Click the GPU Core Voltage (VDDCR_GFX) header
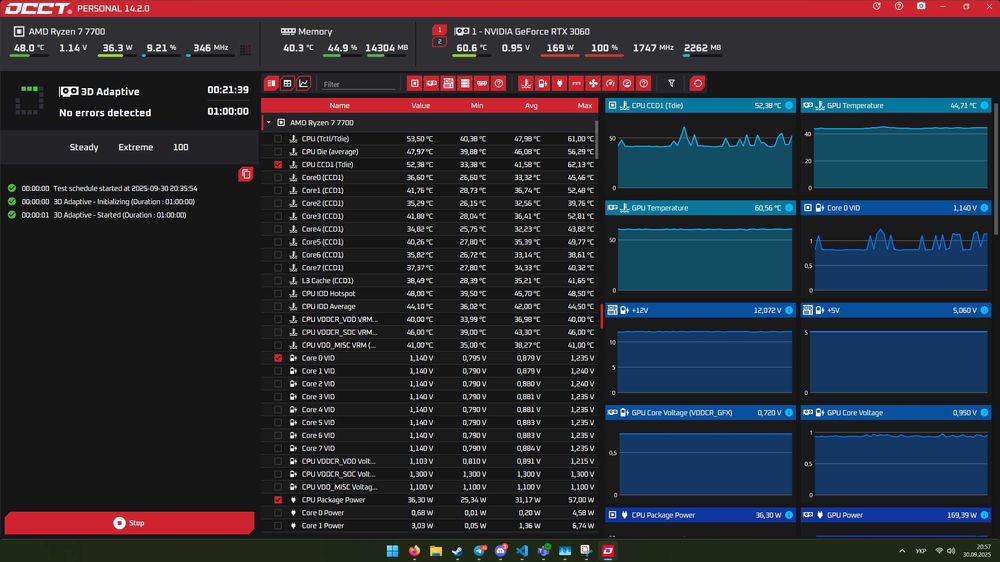Viewport: 1000px width, 562px height. [x=700, y=413]
